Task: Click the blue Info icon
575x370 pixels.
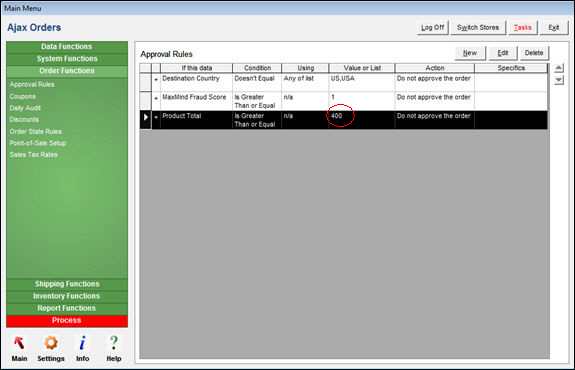Action: [x=83, y=343]
